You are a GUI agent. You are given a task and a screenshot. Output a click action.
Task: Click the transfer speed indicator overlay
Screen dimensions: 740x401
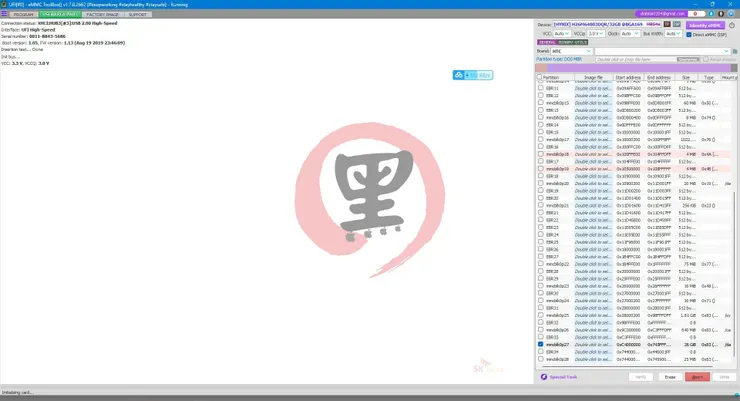[x=473, y=75]
